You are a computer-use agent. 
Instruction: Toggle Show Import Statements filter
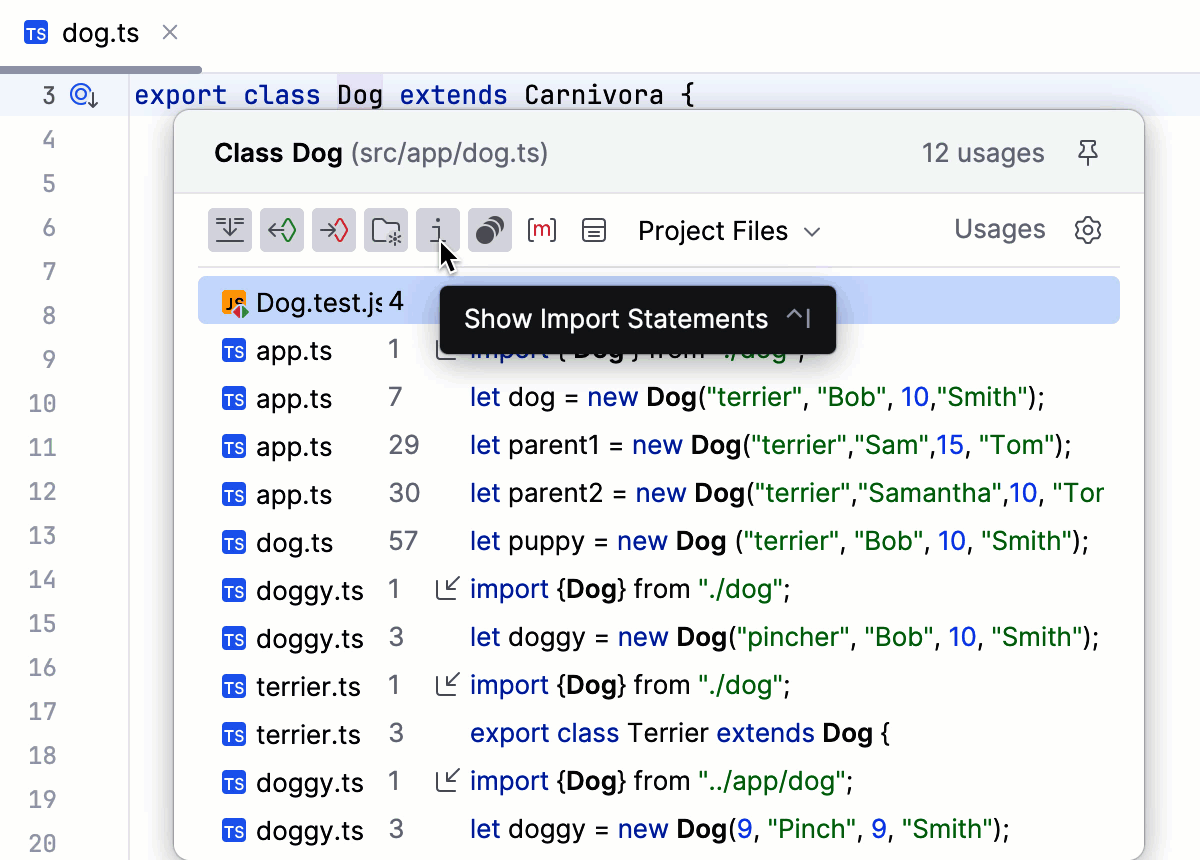click(438, 230)
